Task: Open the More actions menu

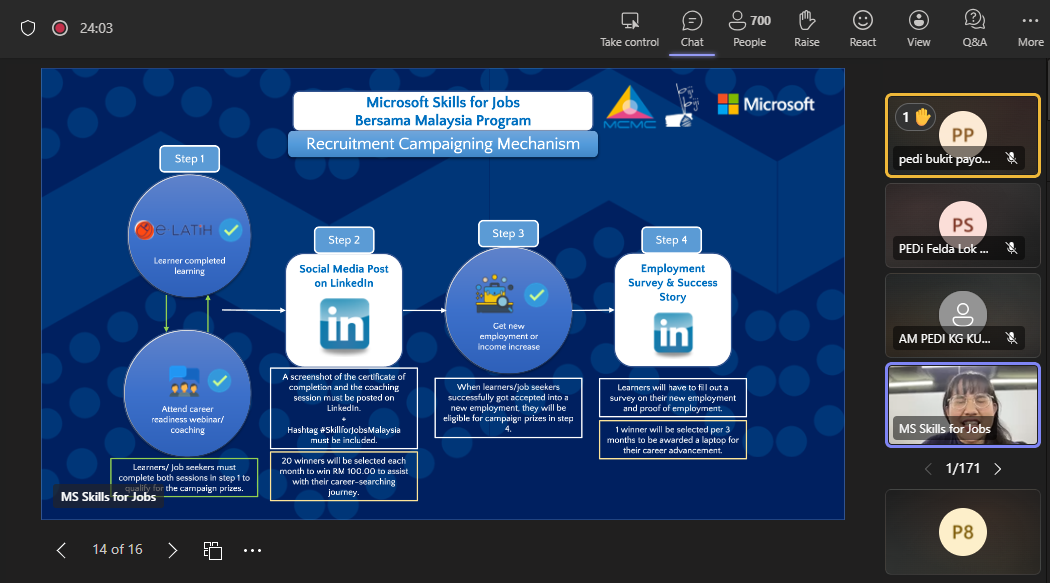Action: tap(1030, 28)
